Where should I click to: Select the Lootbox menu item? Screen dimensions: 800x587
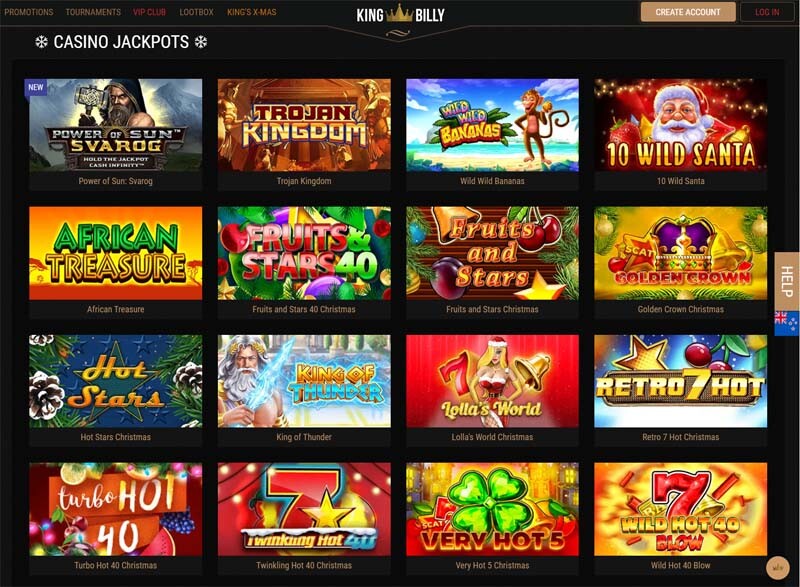point(196,12)
